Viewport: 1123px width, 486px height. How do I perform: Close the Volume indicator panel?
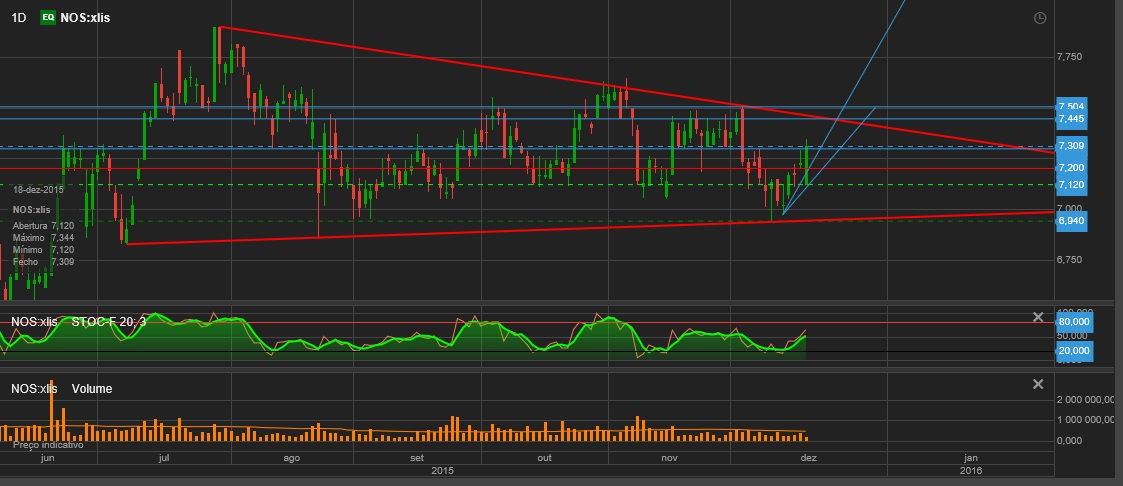point(1038,384)
